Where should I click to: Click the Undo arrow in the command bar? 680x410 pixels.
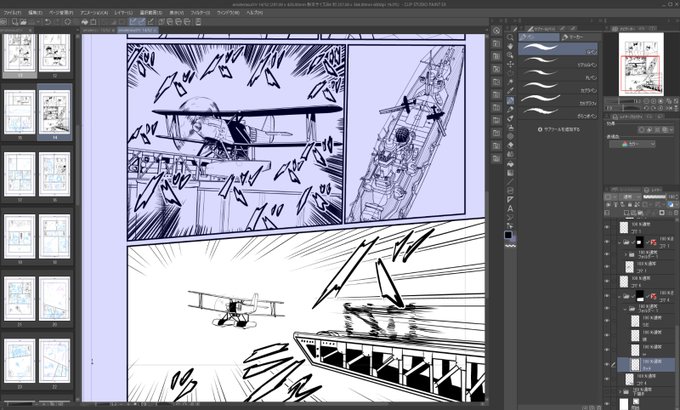[47, 22]
